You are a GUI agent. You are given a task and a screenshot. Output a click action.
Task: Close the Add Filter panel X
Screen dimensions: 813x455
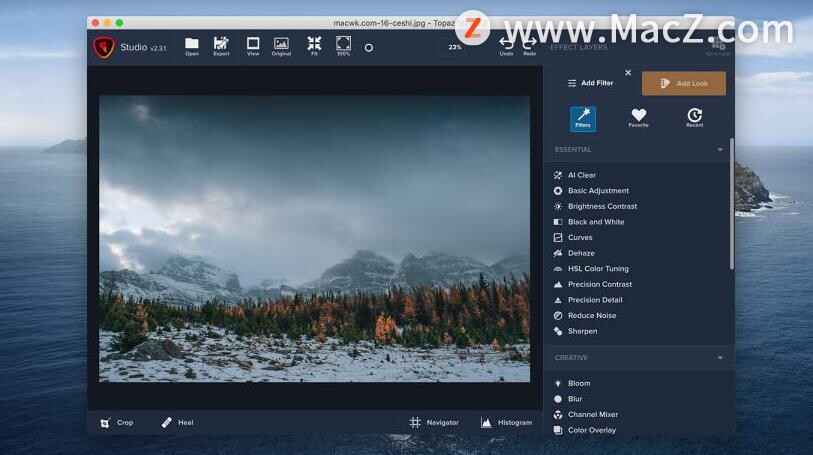click(628, 73)
